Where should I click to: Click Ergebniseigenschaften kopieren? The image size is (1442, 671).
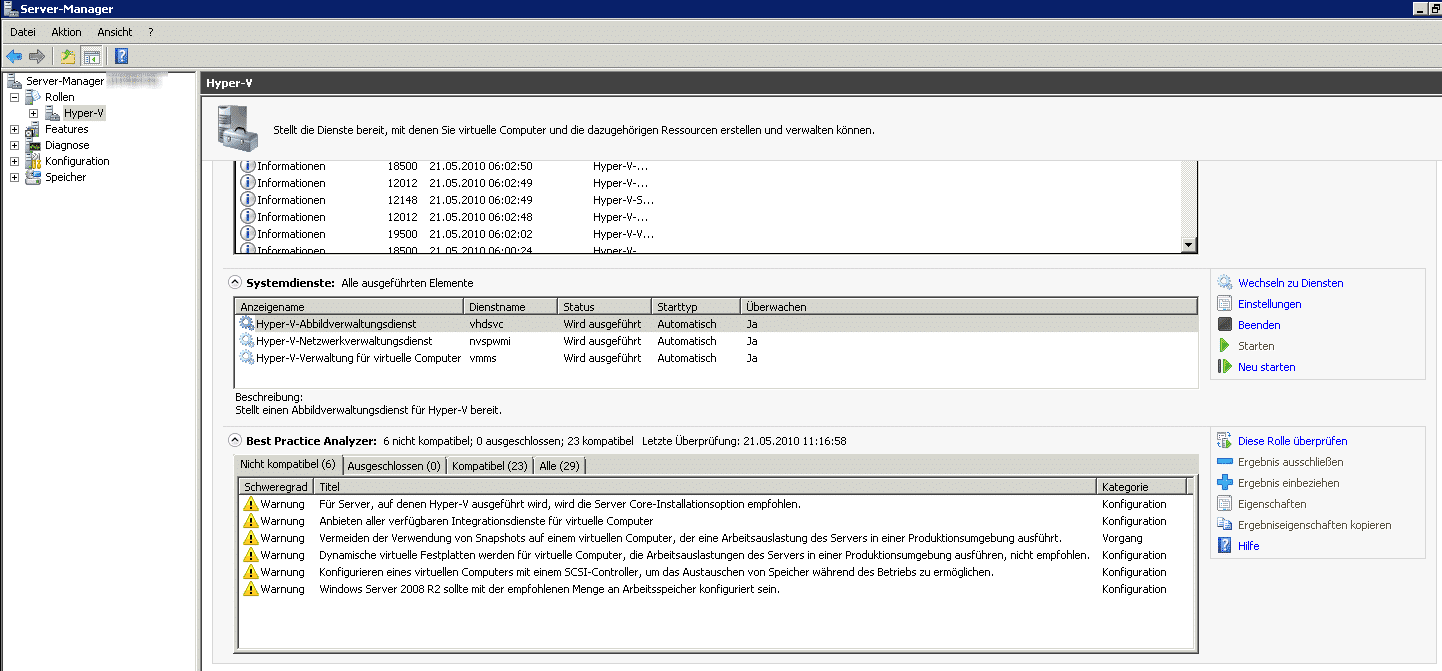tap(1315, 525)
